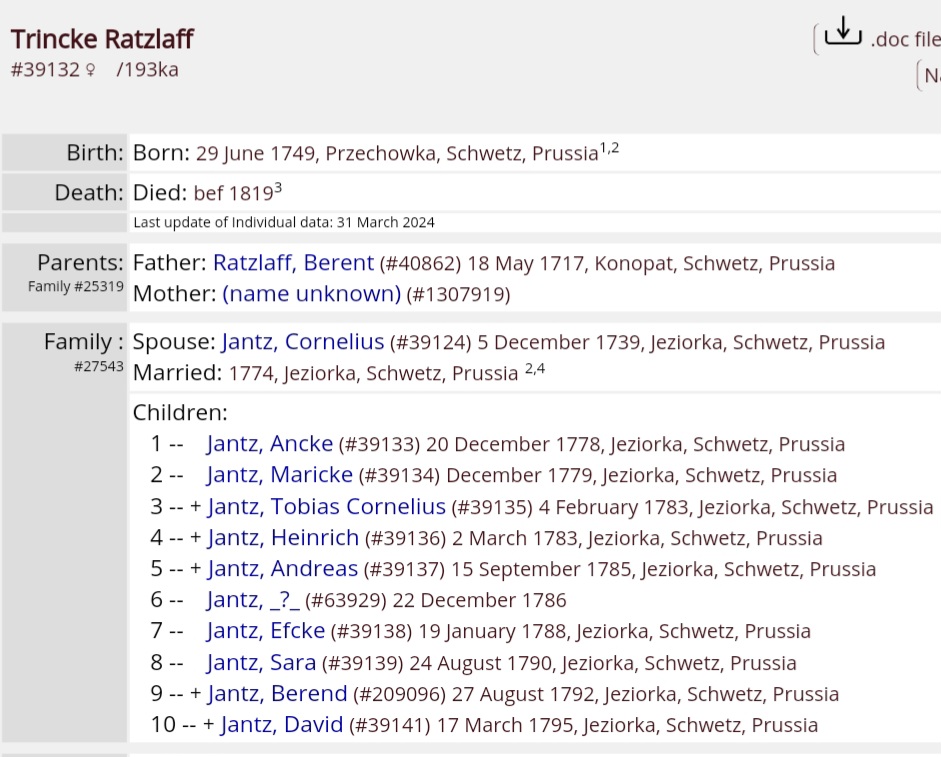The image size is (941, 757).
Task: Open the mother '(name unknown)' link
Action: tap(311, 294)
